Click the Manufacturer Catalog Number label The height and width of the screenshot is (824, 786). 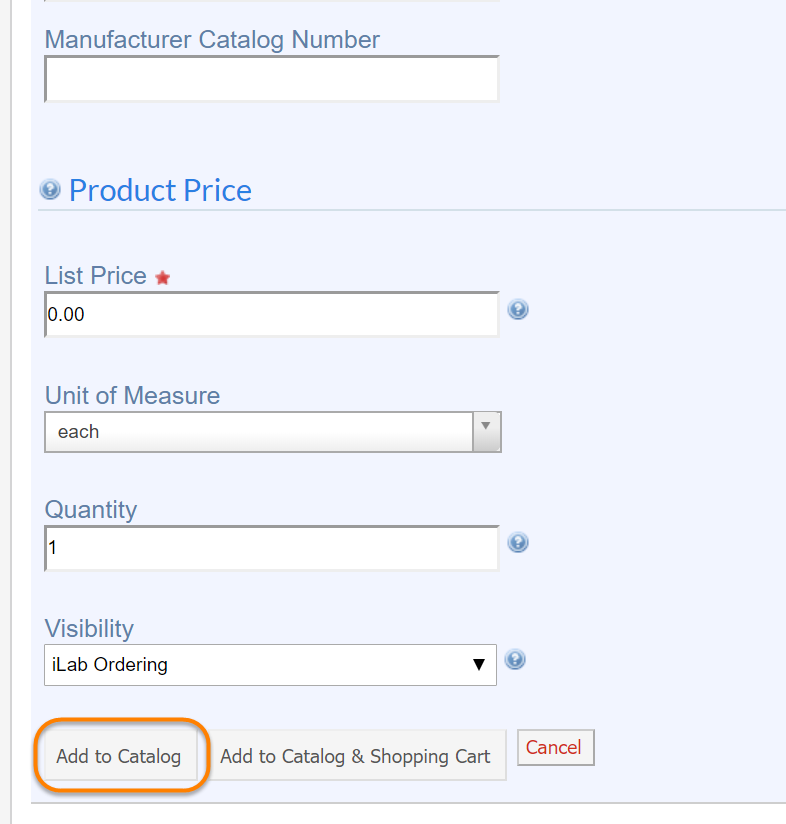[x=212, y=40]
